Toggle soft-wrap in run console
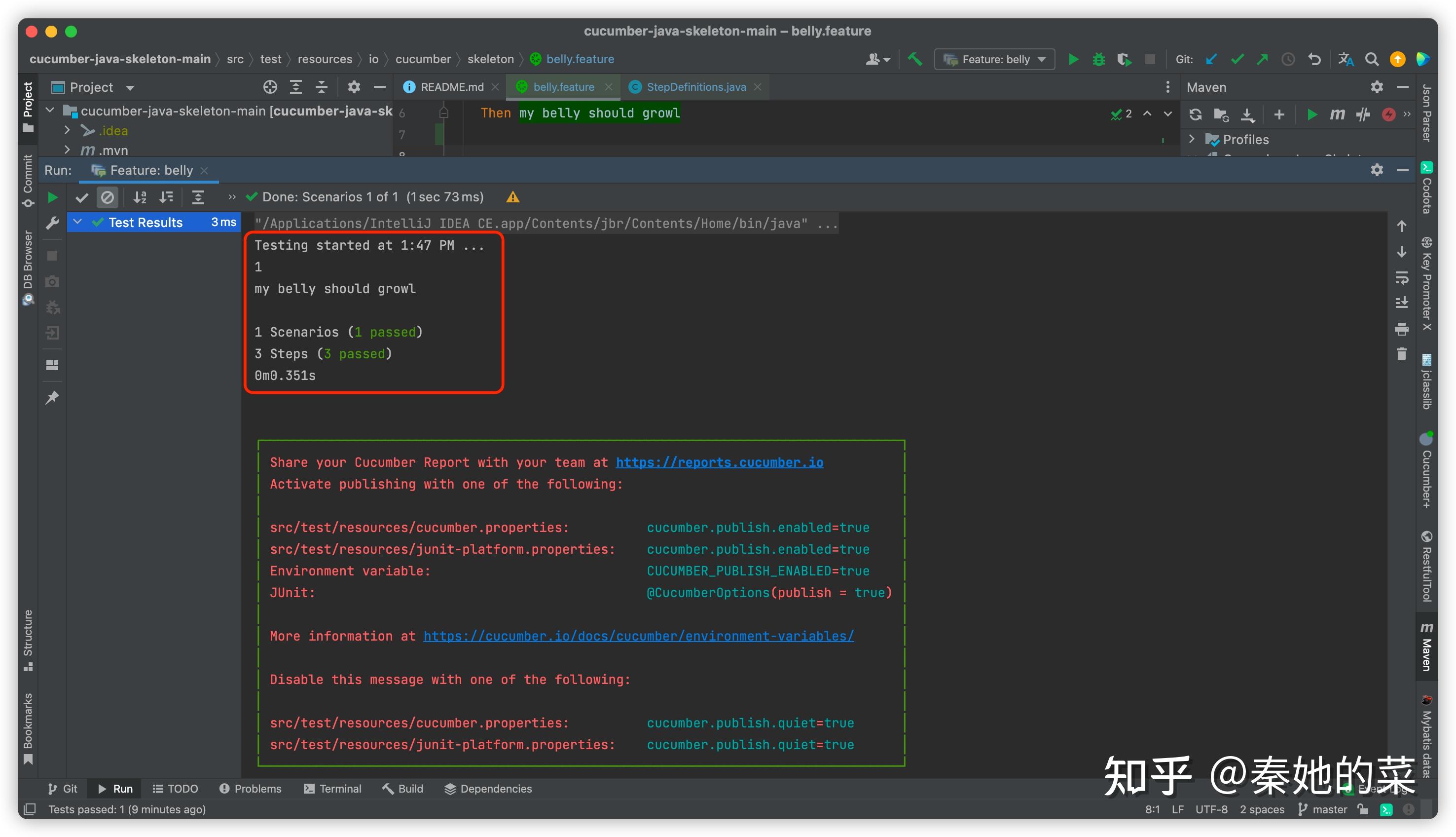The image size is (1456, 837). (x=1401, y=278)
